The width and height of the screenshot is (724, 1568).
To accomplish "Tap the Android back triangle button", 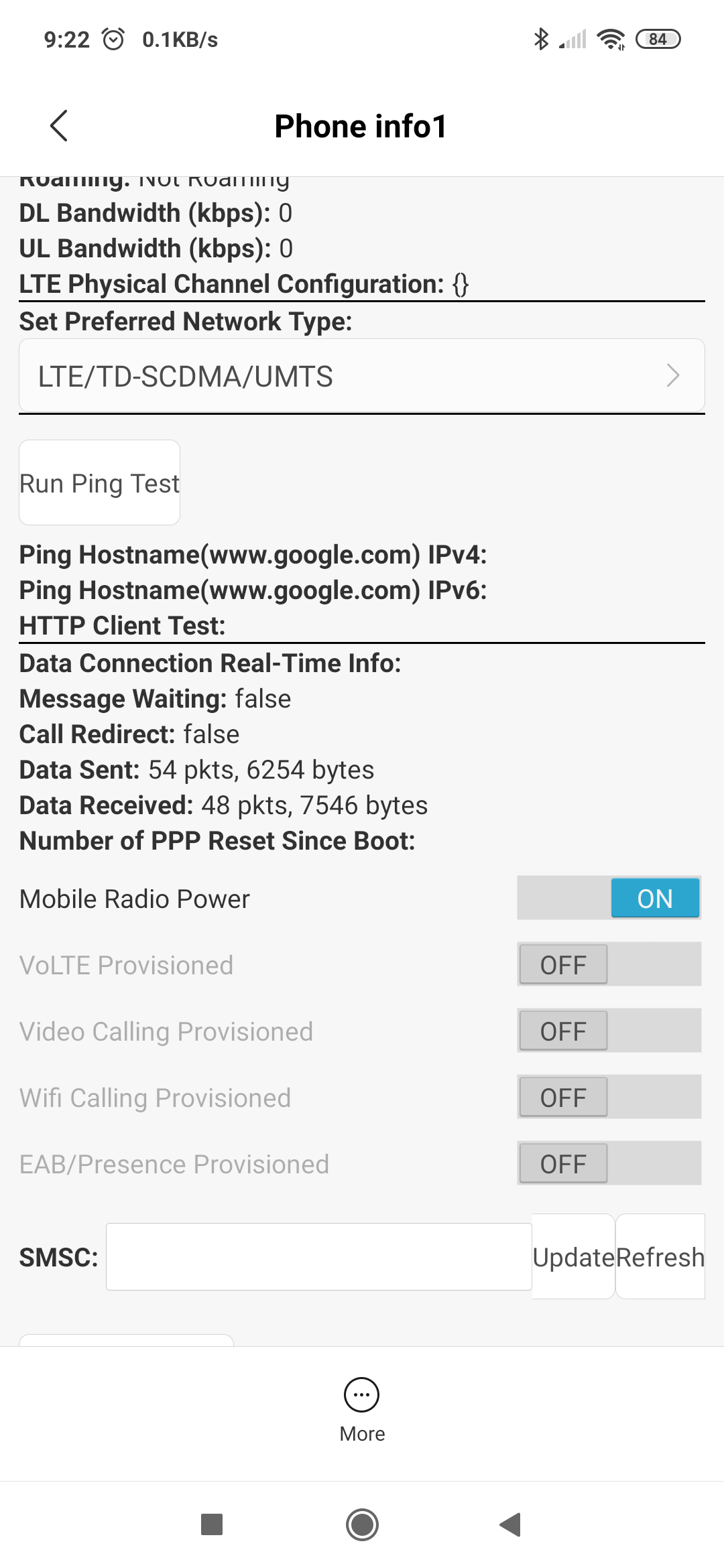I will [x=511, y=1524].
